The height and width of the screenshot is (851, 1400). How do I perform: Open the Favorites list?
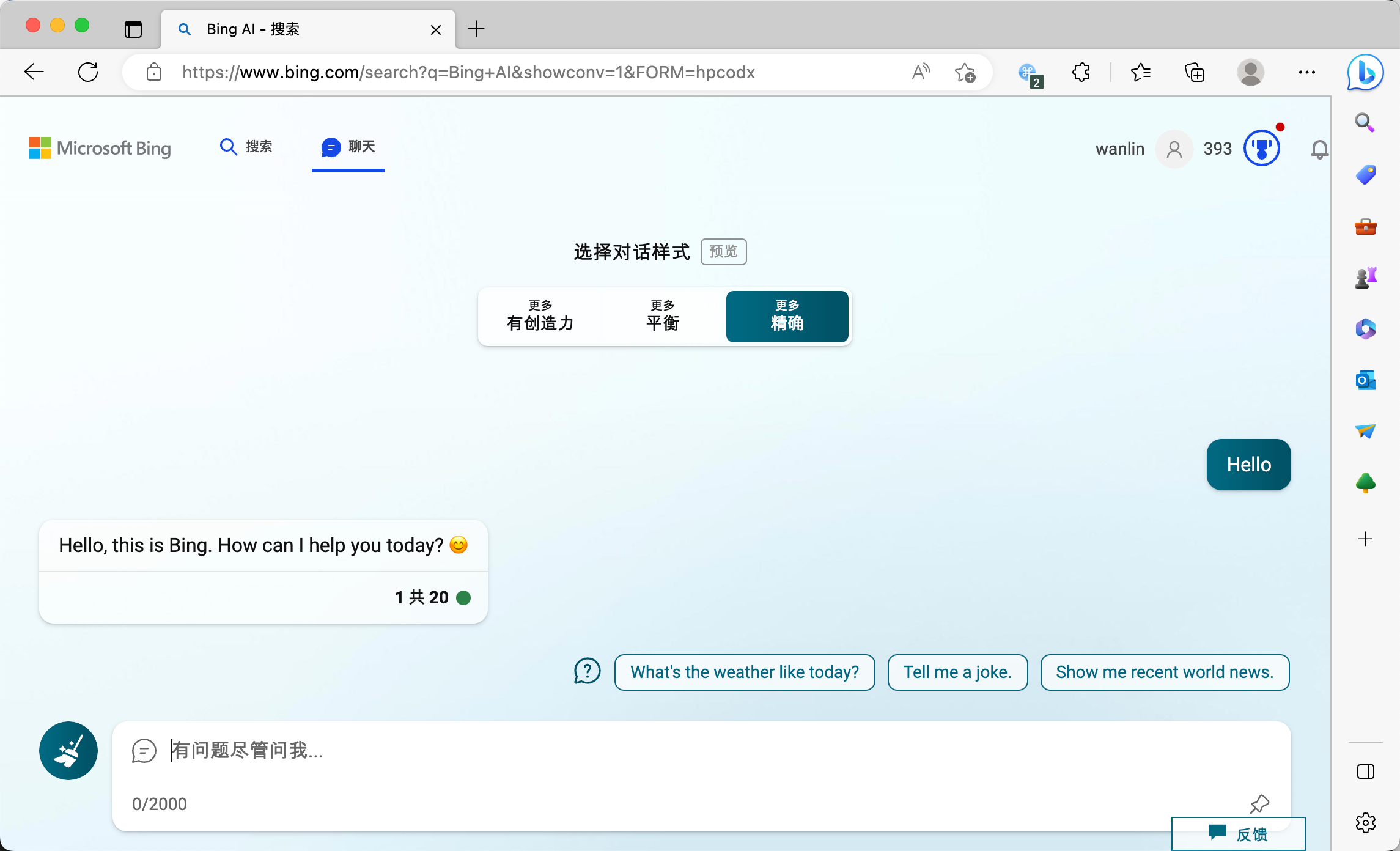tap(1140, 72)
